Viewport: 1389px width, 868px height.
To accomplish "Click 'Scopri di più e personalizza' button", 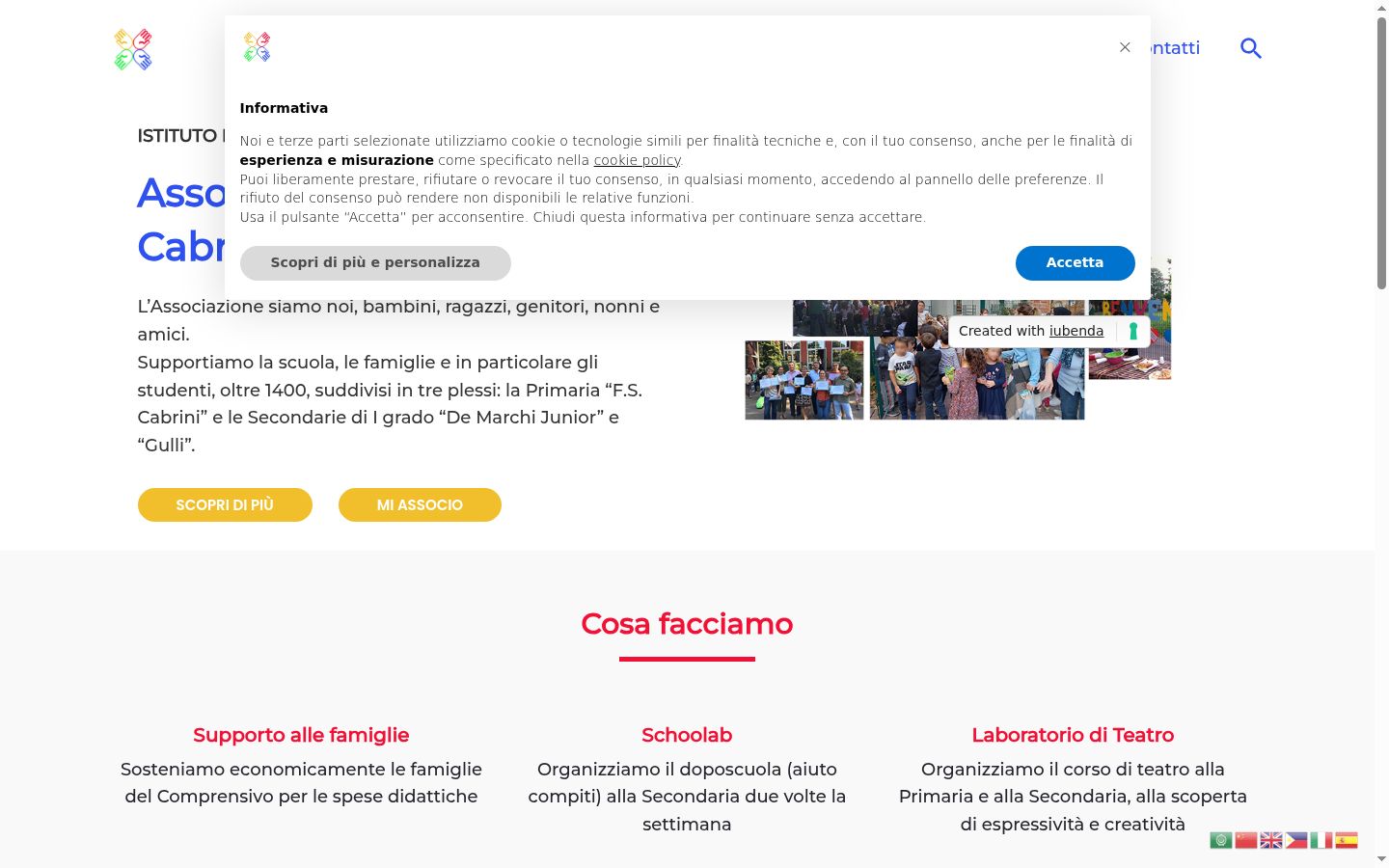I will pyautogui.click(x=375, y=262).
